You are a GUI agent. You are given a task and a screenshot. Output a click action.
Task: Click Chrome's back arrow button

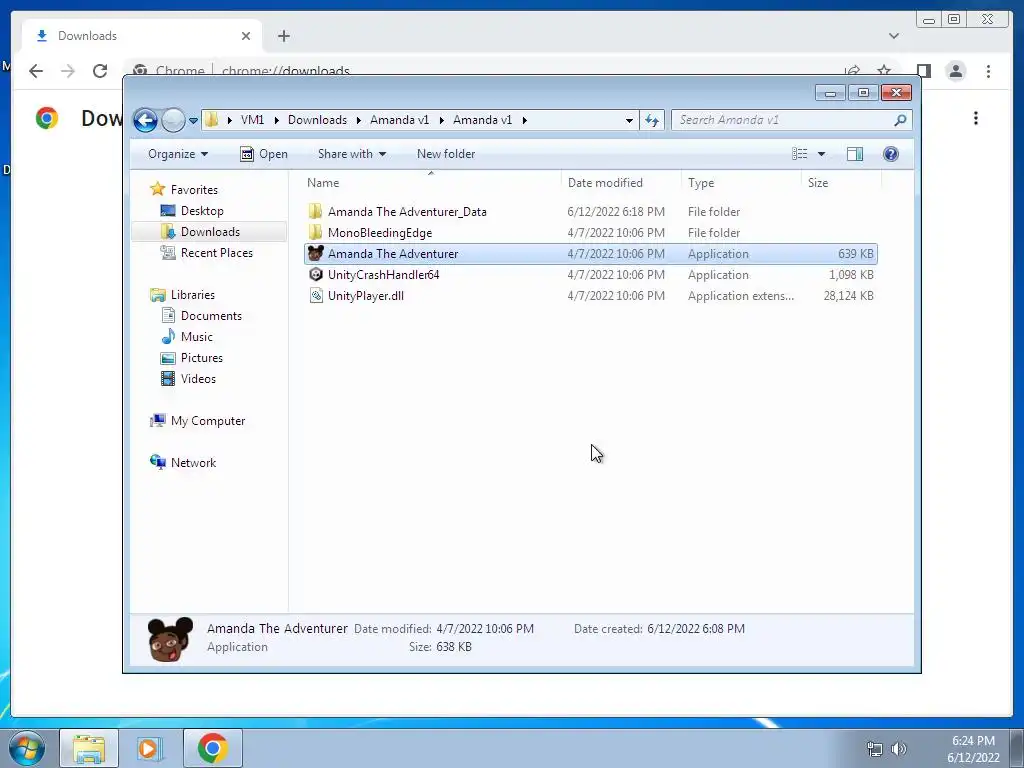click(x=36, y=71)
